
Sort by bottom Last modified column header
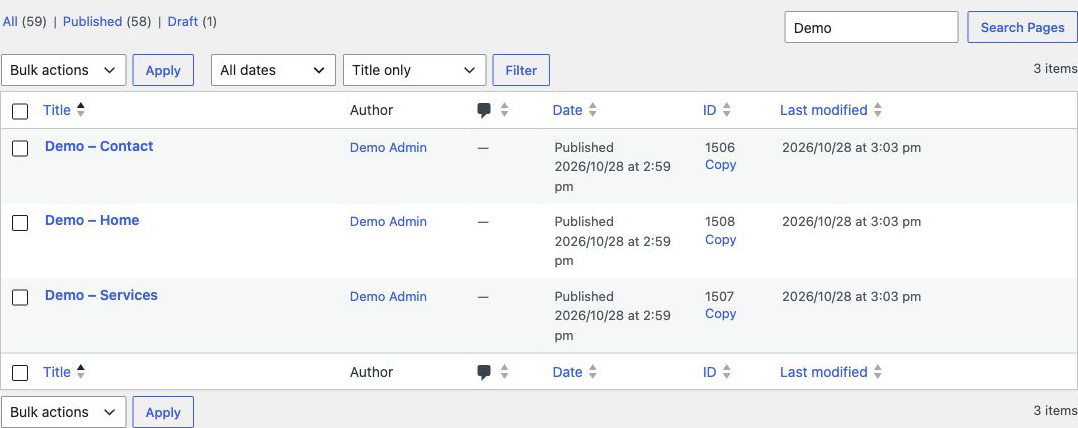824,372
